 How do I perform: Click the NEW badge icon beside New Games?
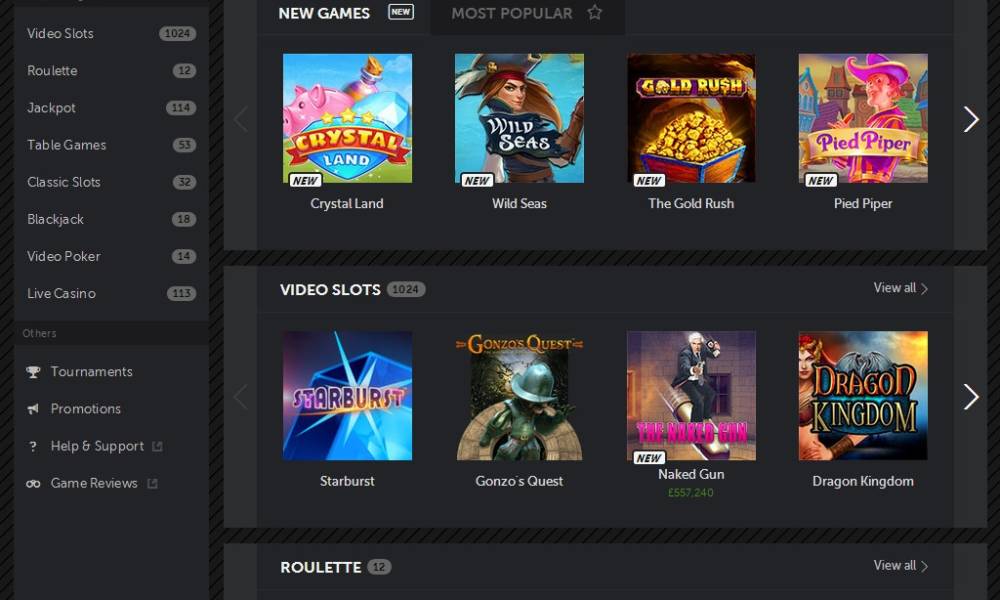coord(401,12)
